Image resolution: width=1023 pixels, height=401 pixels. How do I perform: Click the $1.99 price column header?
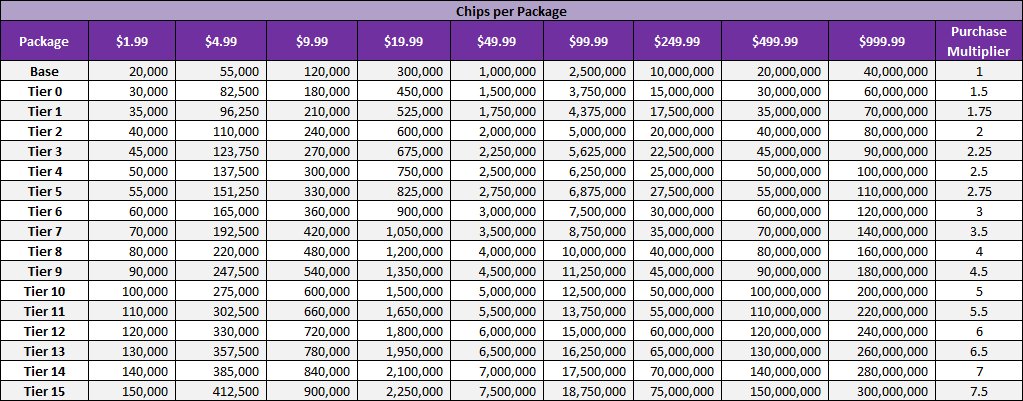(132, 42)
